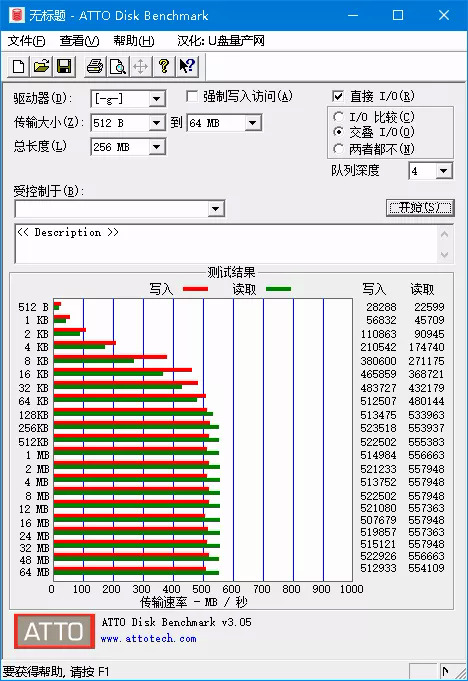The width and height of the screenshot is (468, 681).
Task: Click the 12 MB row label
Action: (x=33, y=509)
